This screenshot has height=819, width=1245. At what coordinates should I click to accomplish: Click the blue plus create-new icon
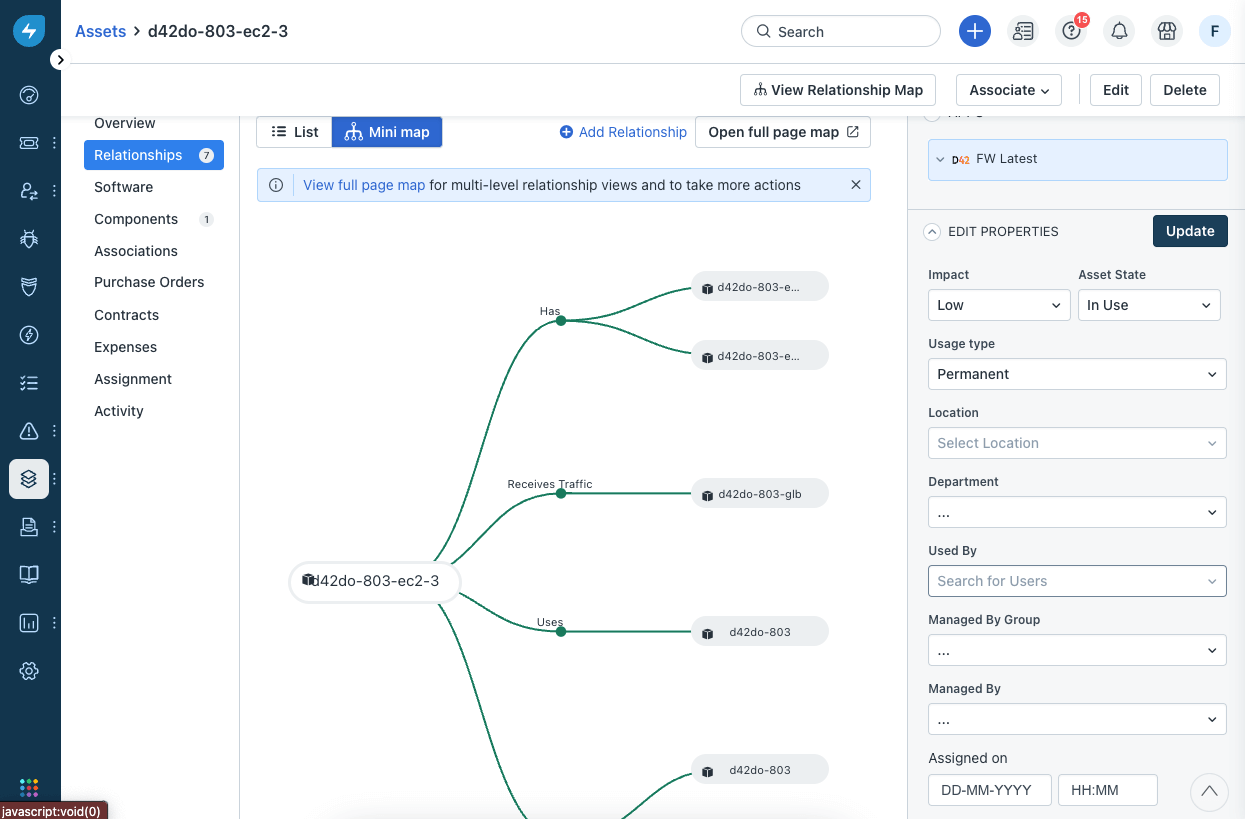(x=974, y=31)
